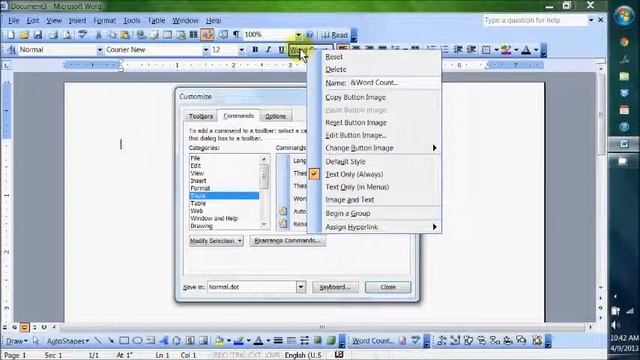The image size is (640, 360).
Task: Click the Cut scissors icon
Action: click(x=98, y=35)
